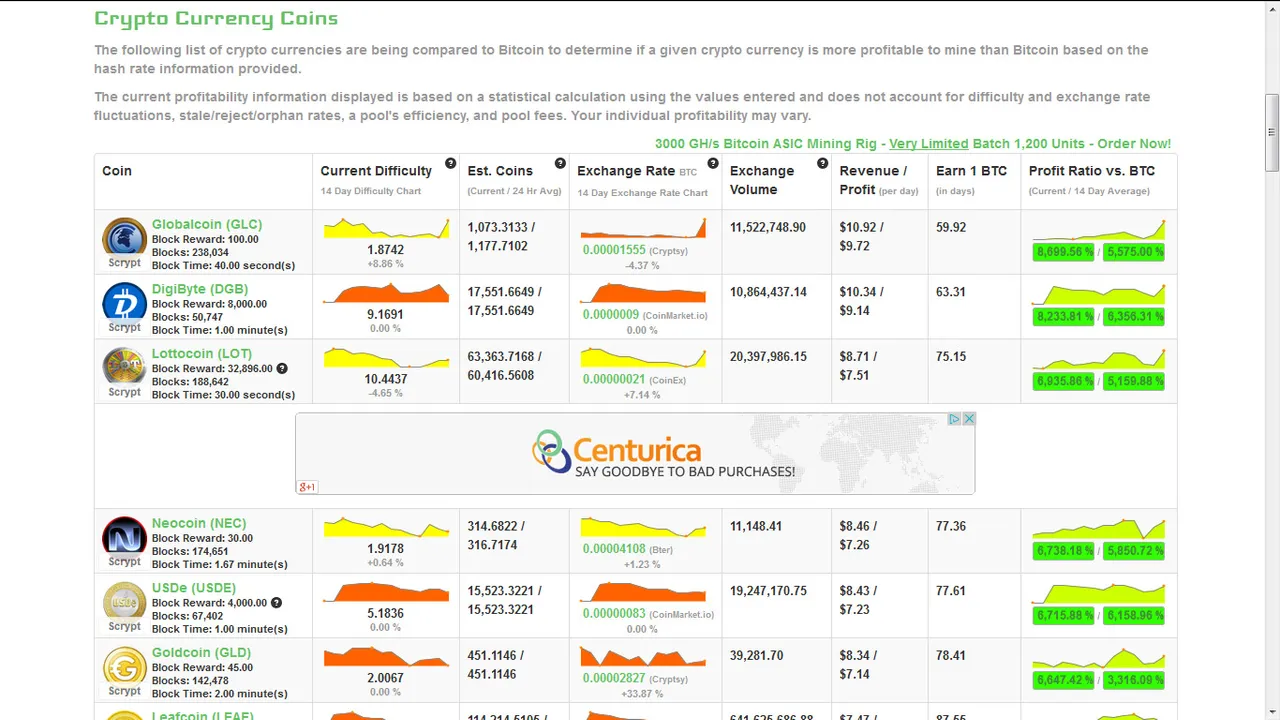
Task: View Globalcoin profit ratio chart
Action: coord(1099,229)
